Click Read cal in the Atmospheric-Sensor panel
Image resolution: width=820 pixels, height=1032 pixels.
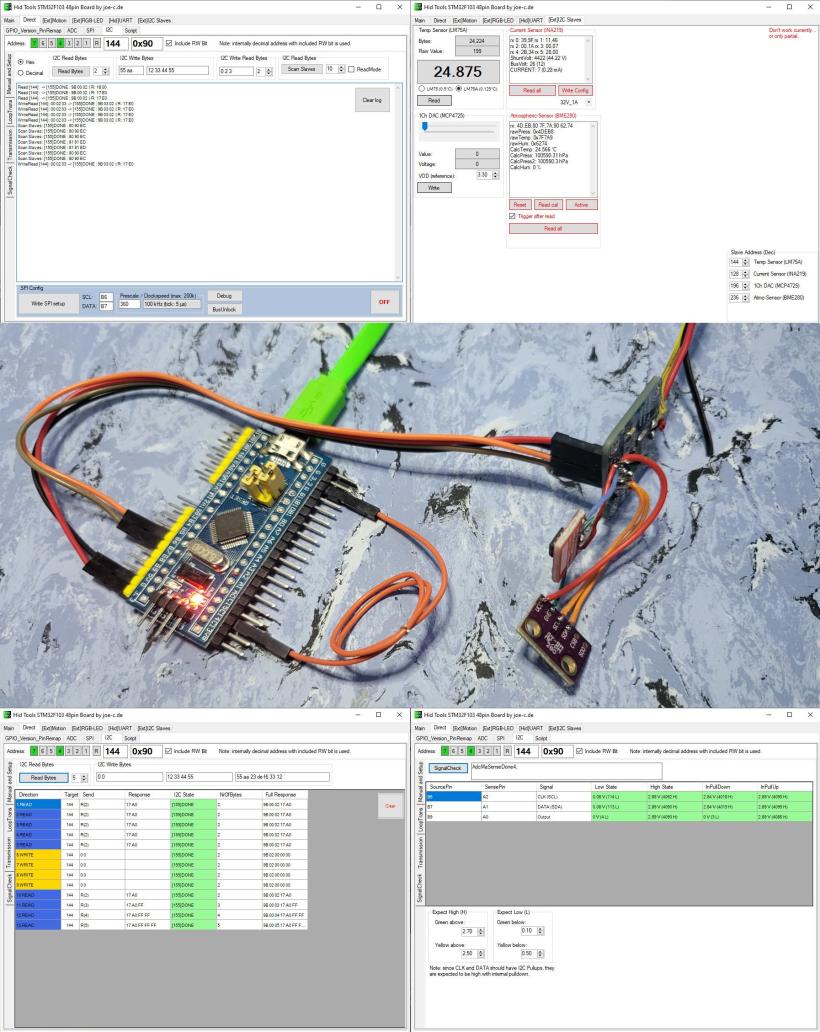click(548, 204)
